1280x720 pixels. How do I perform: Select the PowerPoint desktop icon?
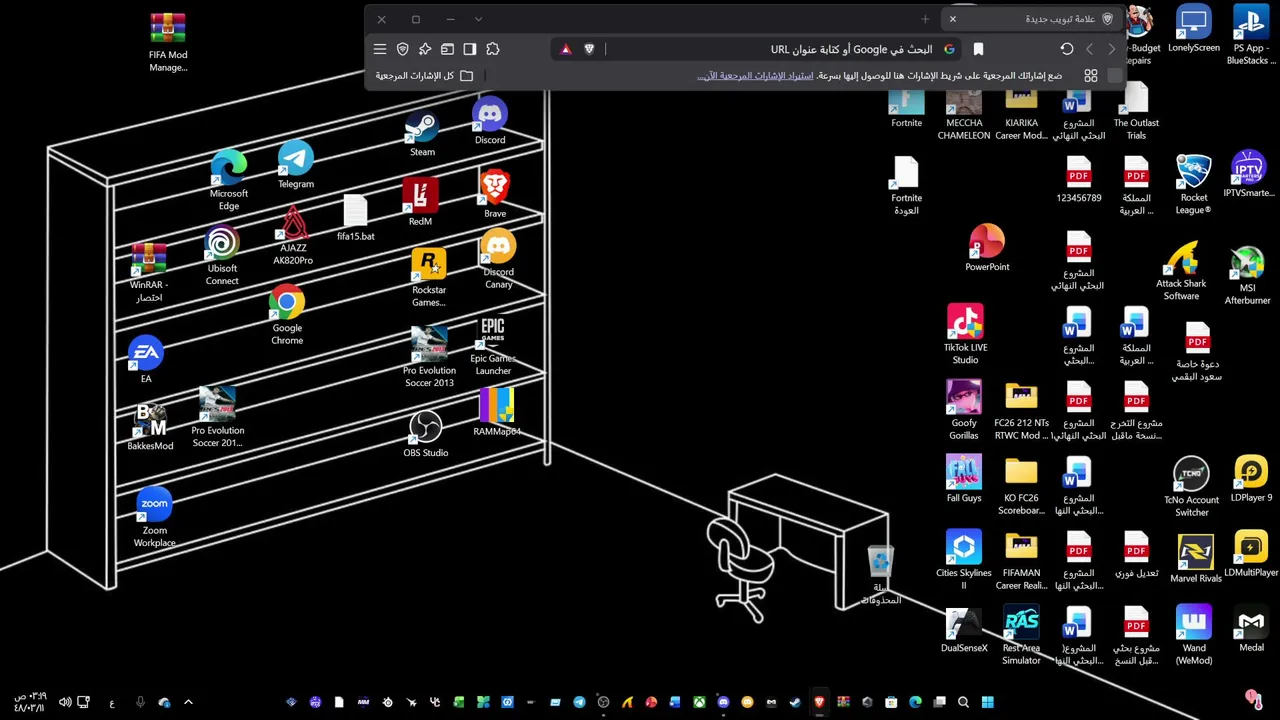pos(987,249)
